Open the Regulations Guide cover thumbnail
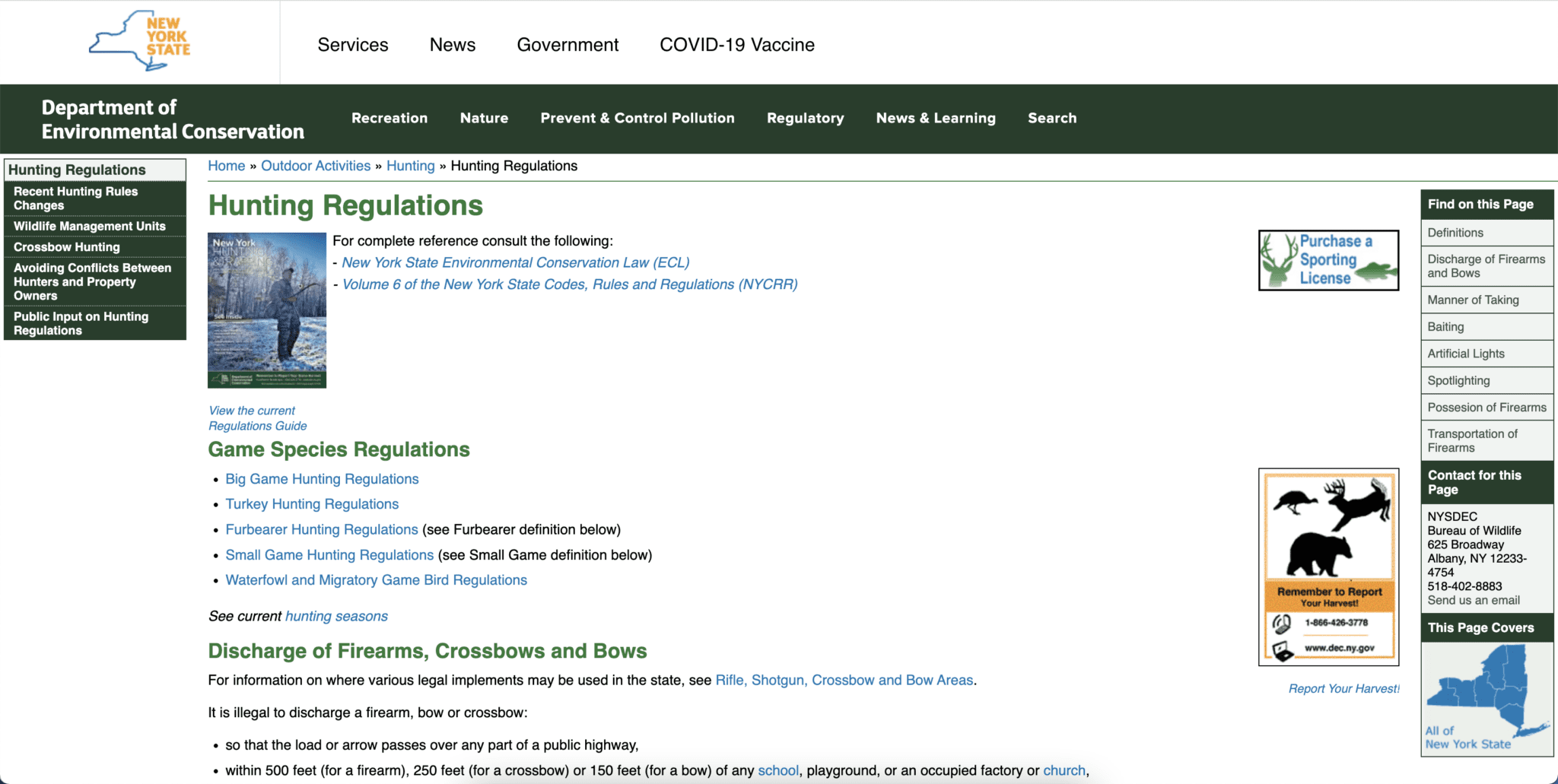The image size is (1558, 784). pos(267,310)
